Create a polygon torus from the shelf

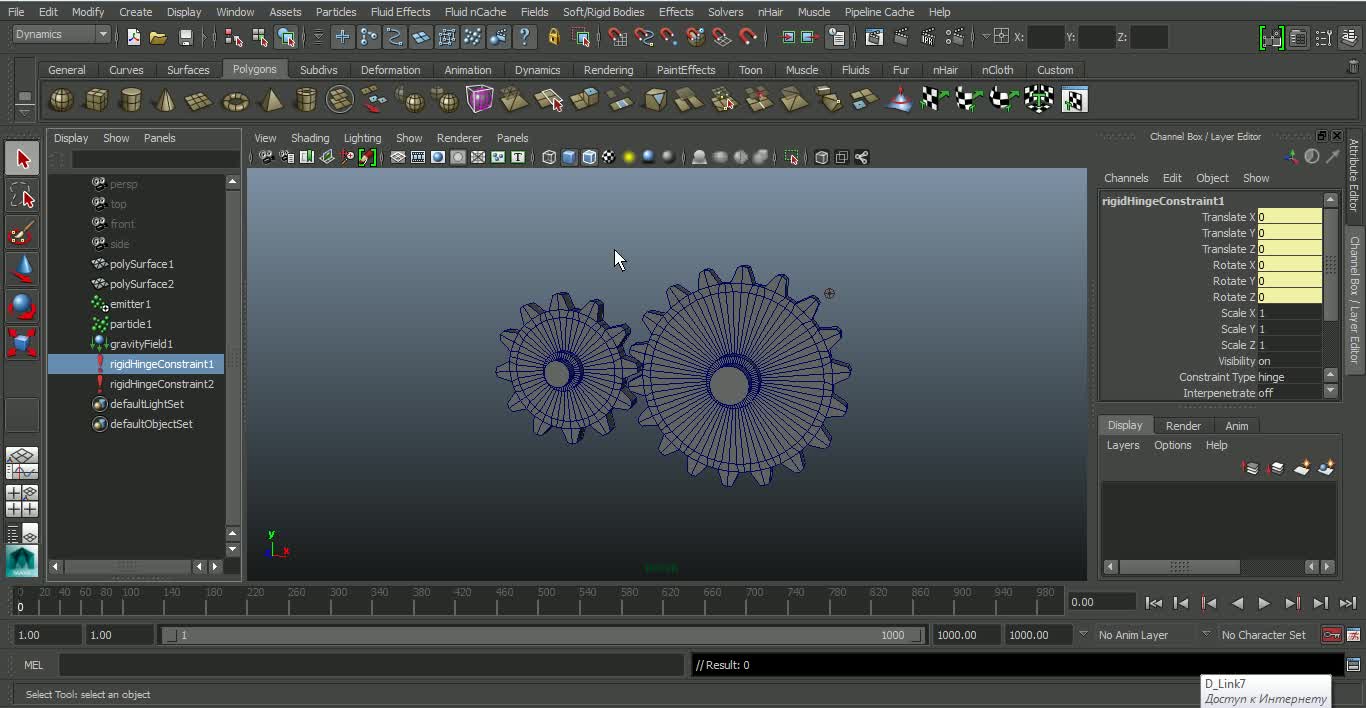[235, 100]
